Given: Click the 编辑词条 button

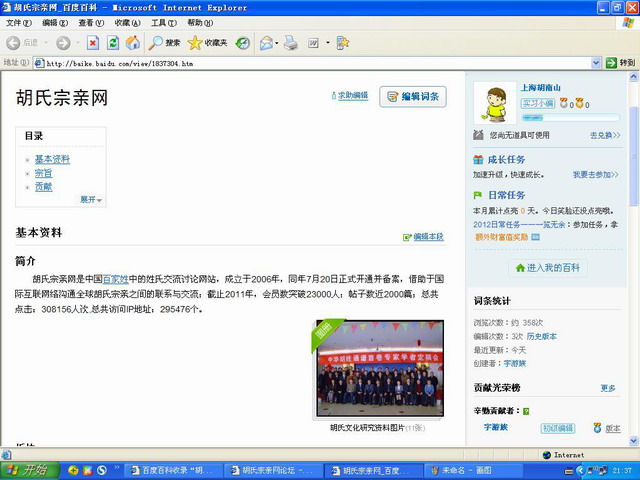Looking at the screenshot, I should [x=413, y=97].
